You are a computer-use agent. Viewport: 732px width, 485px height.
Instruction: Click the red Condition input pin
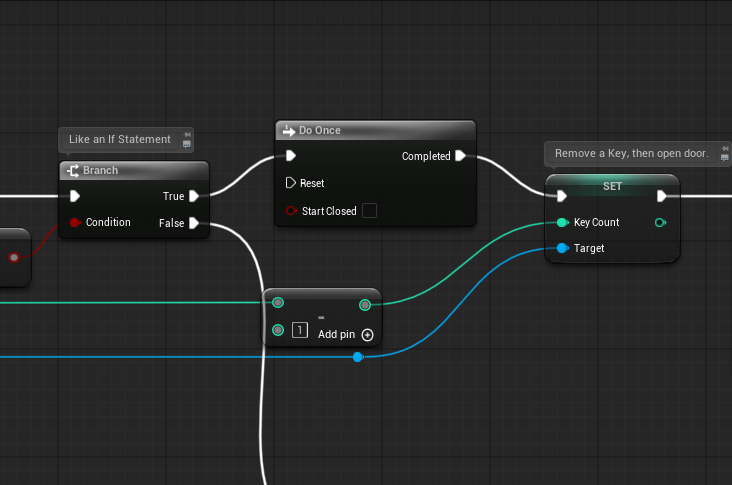(75, 222)
